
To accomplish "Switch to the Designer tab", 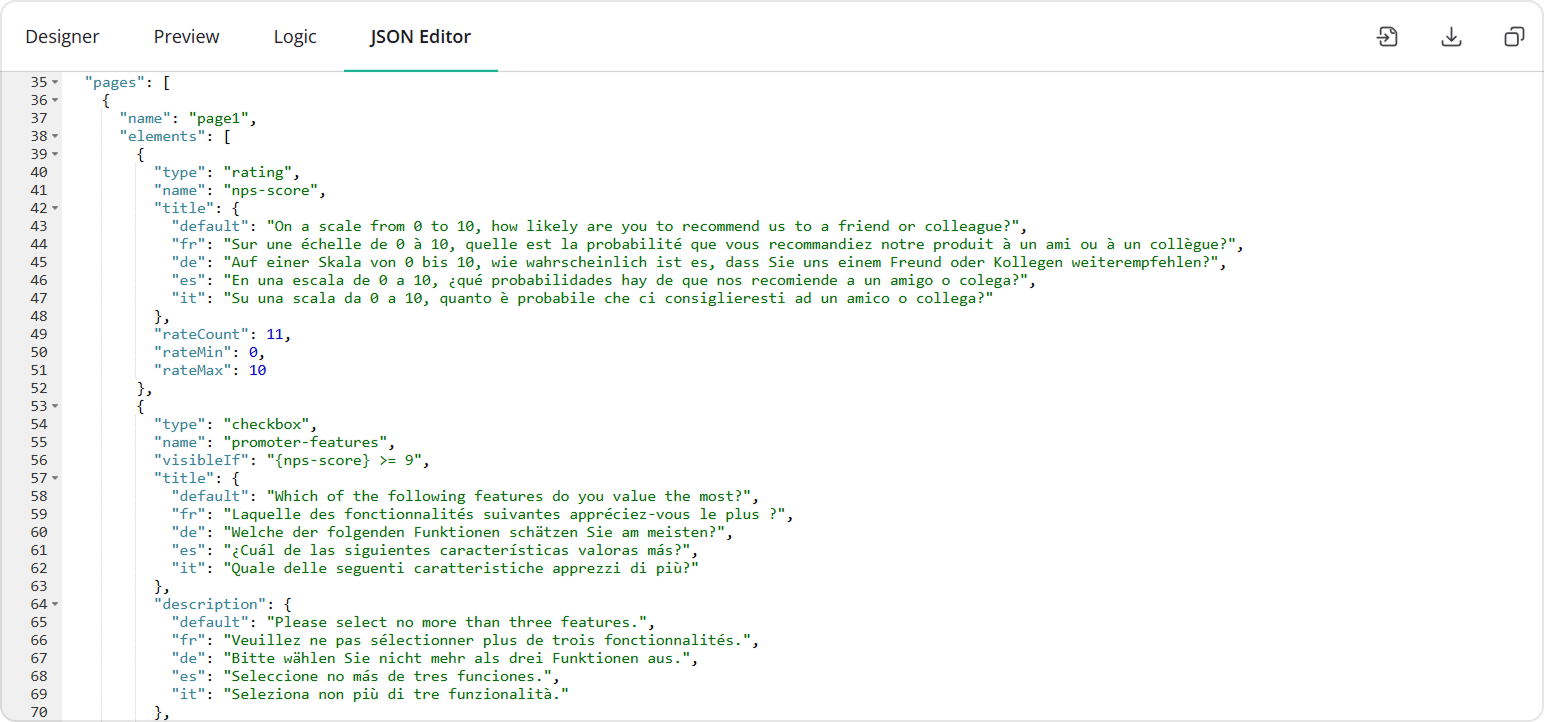I will (62, 36).
